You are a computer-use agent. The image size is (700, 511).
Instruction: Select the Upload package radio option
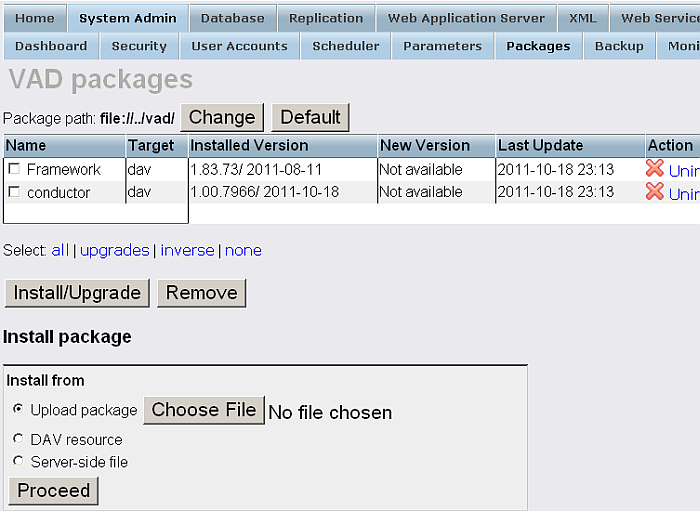pos(18,410)
